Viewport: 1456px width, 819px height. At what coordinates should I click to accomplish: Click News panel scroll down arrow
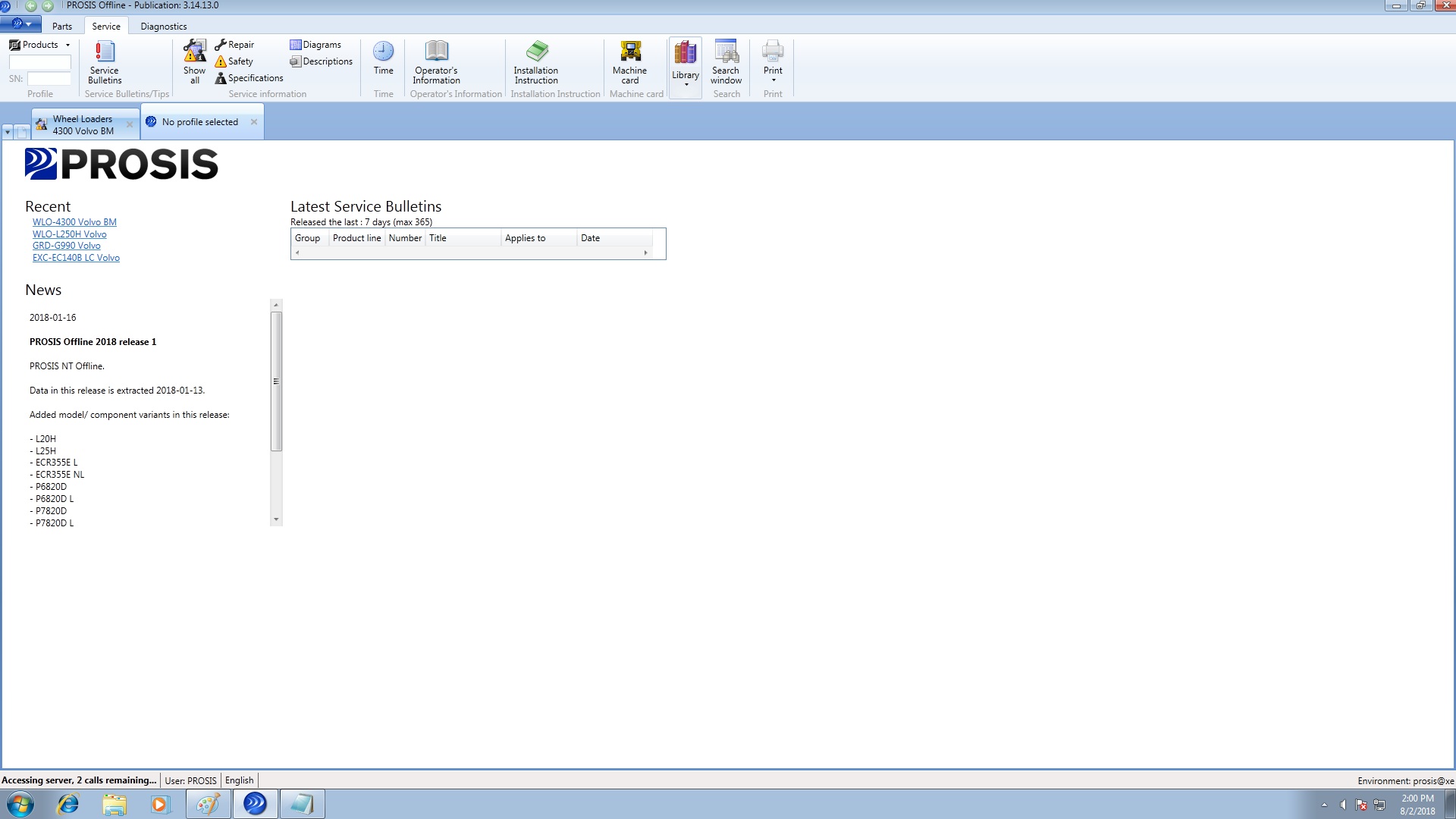click(x=276, y=520)
